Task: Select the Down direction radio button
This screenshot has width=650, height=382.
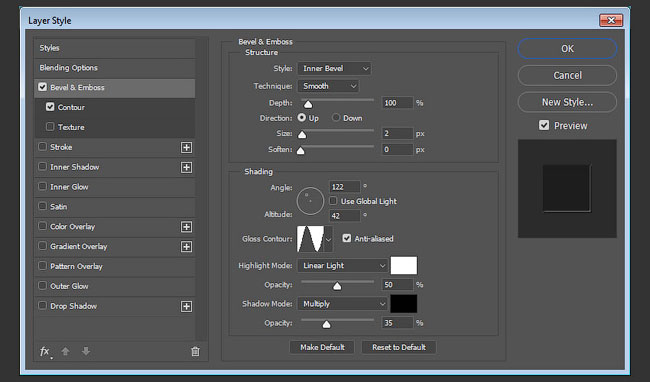Action: (x=336, y=118)
